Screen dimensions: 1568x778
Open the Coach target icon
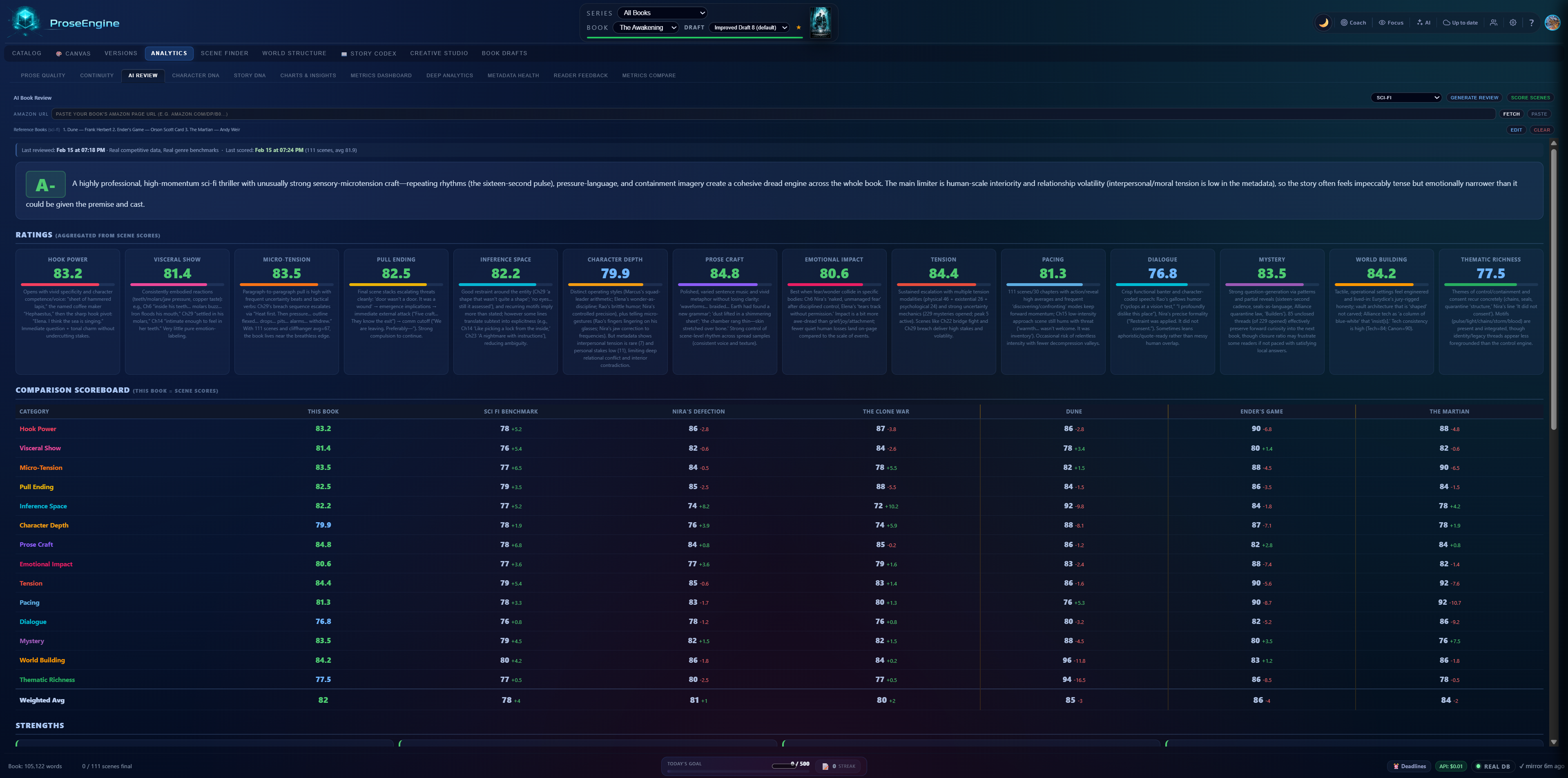point(1344,22)
